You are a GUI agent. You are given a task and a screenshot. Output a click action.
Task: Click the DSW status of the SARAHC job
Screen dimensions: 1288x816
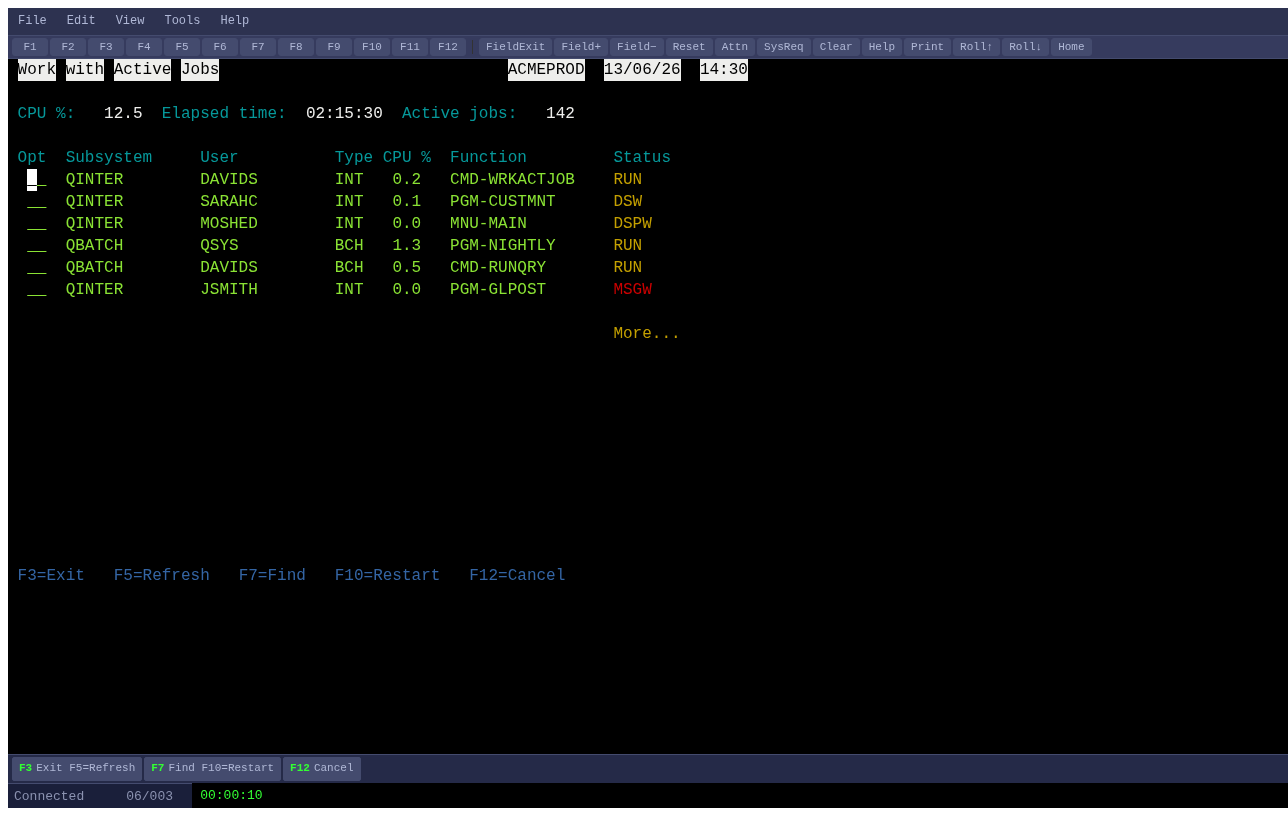pyautogui.click(x=628, y=202)
